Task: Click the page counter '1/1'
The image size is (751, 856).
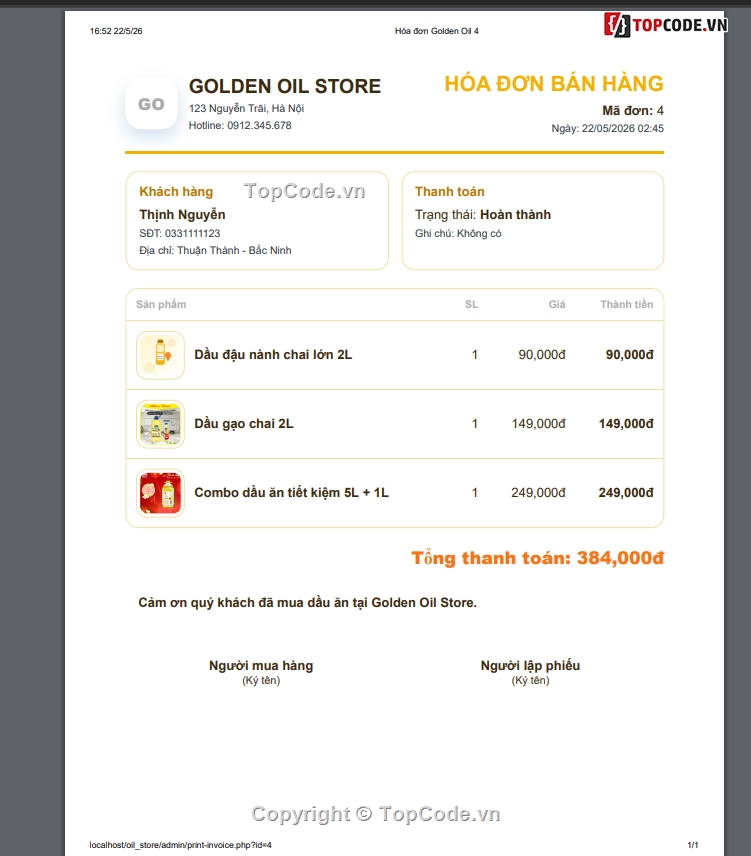Action: 693,845
